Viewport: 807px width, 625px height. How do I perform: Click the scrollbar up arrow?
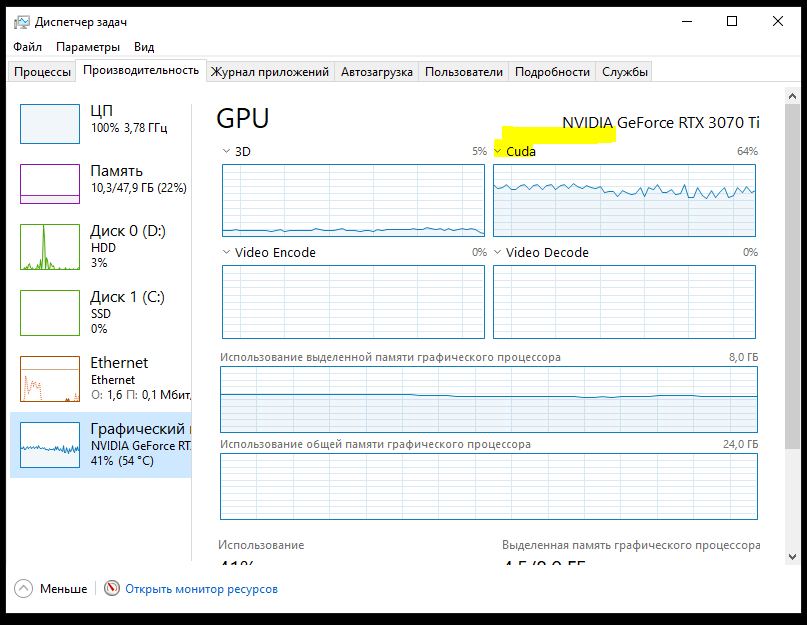[x=792, y=96]
